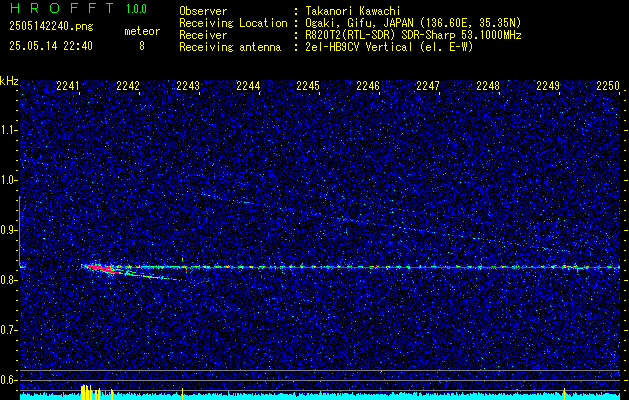
Task: Click the 2249 time axis marker
Action: tap(548, 86)
